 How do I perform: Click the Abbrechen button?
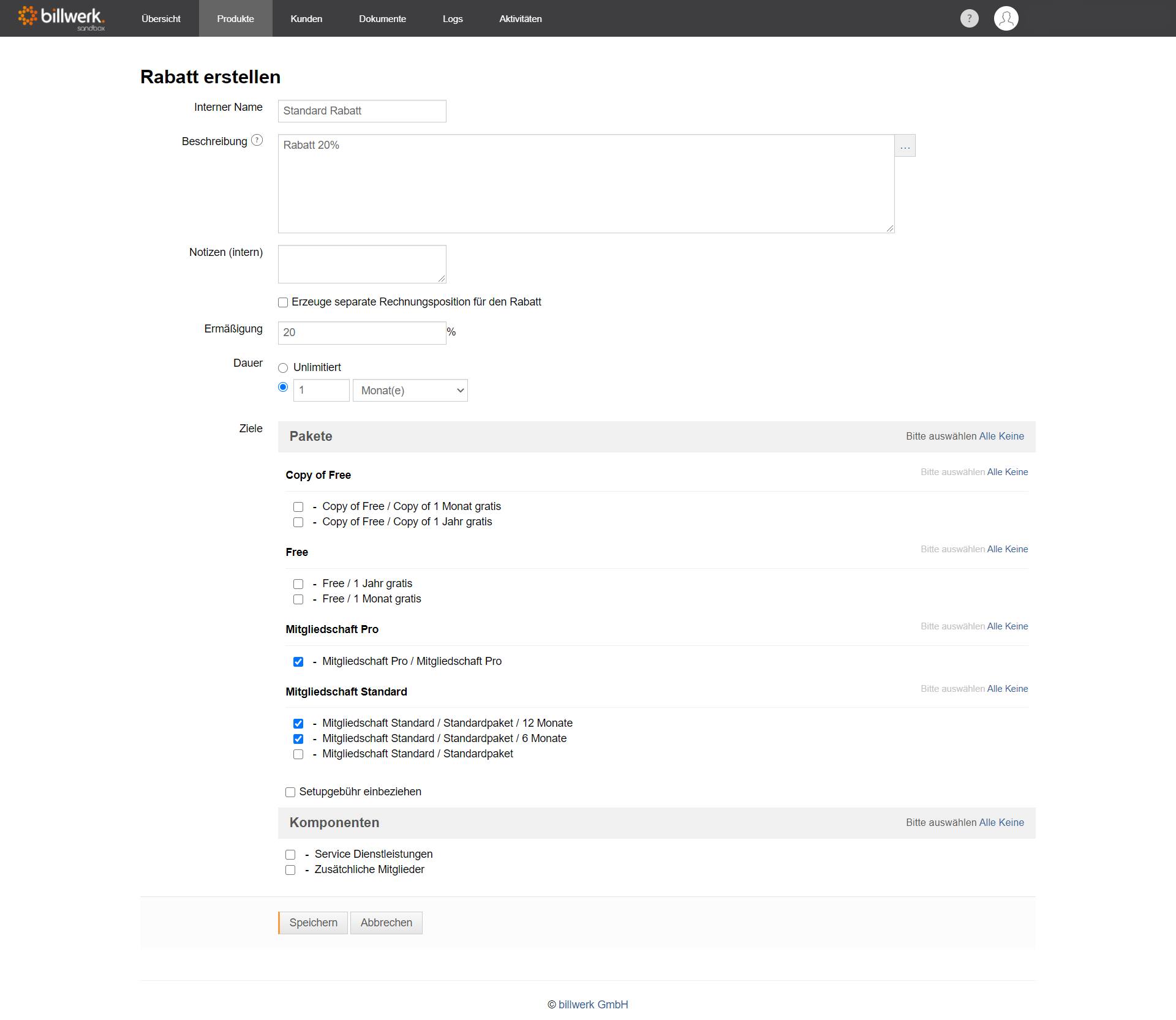[386, 923]
